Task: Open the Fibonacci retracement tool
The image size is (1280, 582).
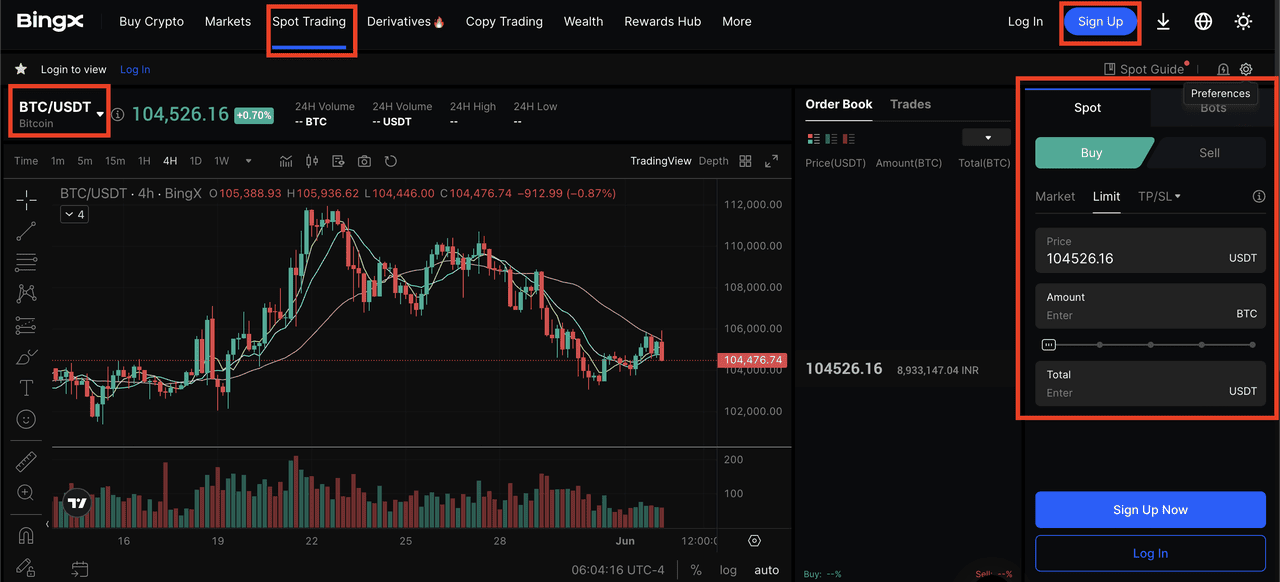Action: [26, 263]
